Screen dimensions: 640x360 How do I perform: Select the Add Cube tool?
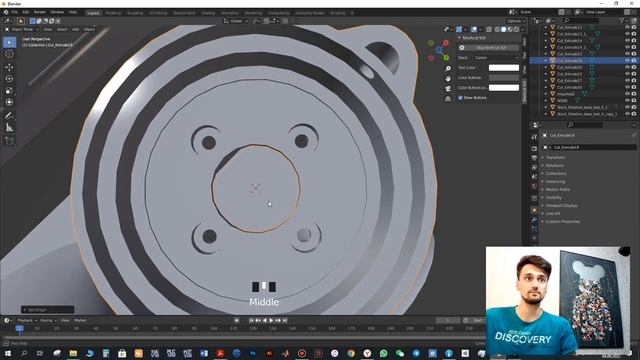click(x=9, y=141)
